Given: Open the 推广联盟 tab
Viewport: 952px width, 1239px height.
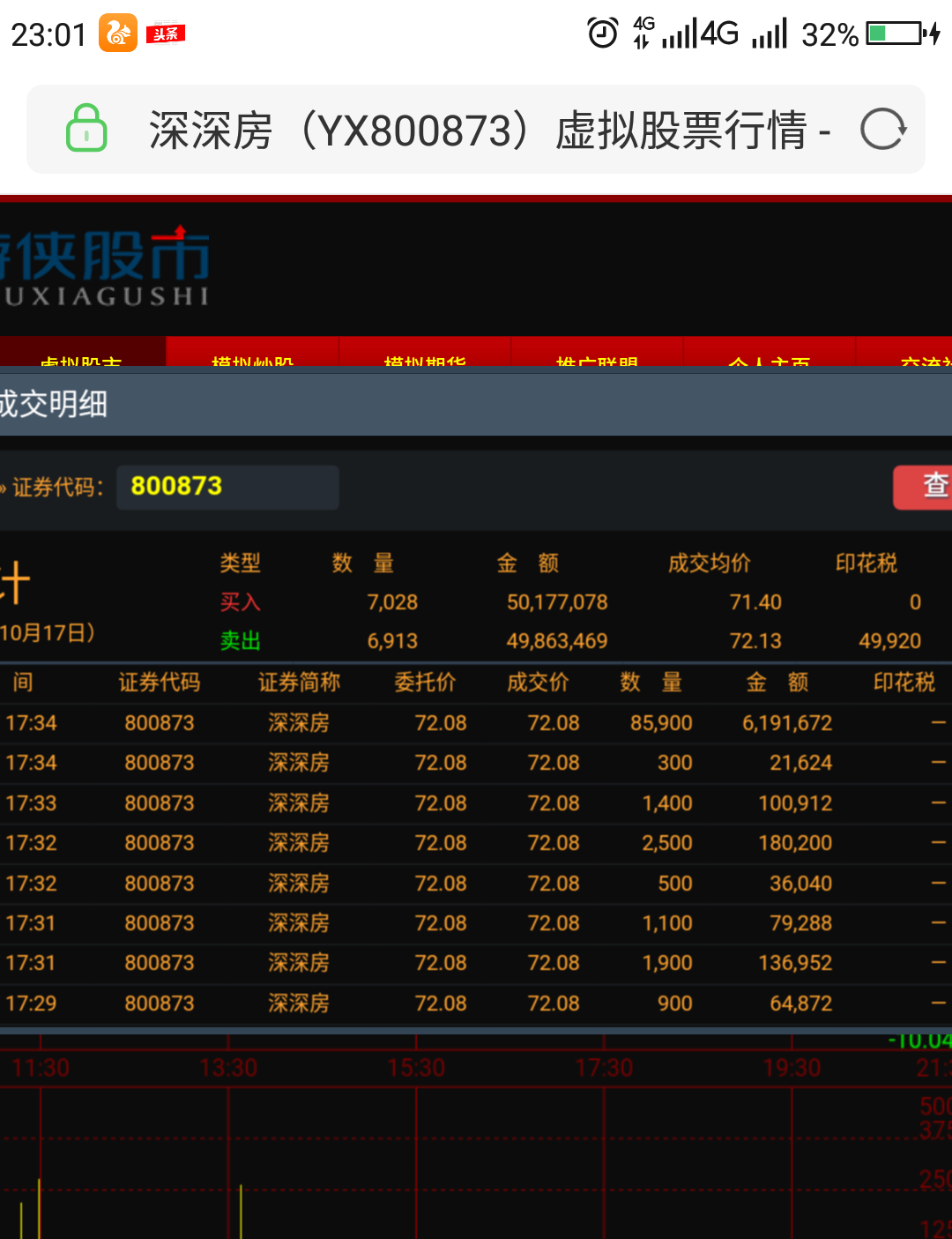Looking at the screenshot, I should pos(597,355).
